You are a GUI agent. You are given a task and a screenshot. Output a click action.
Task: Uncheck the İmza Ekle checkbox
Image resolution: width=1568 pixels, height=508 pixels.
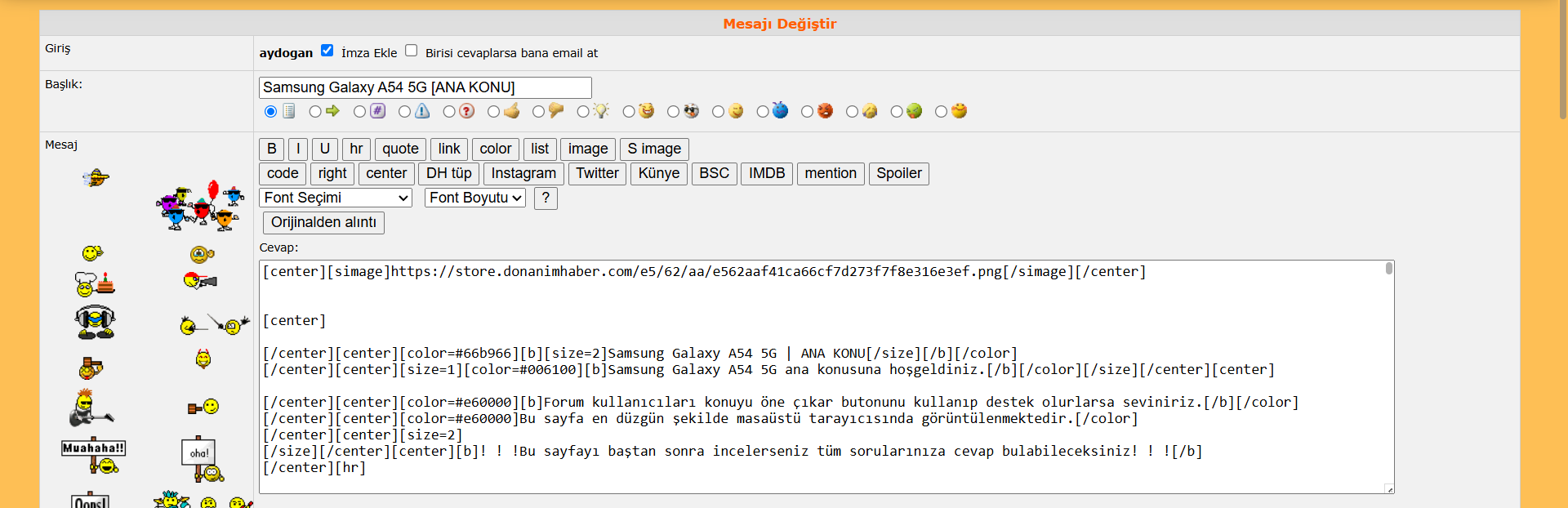(x=327, y=51)
